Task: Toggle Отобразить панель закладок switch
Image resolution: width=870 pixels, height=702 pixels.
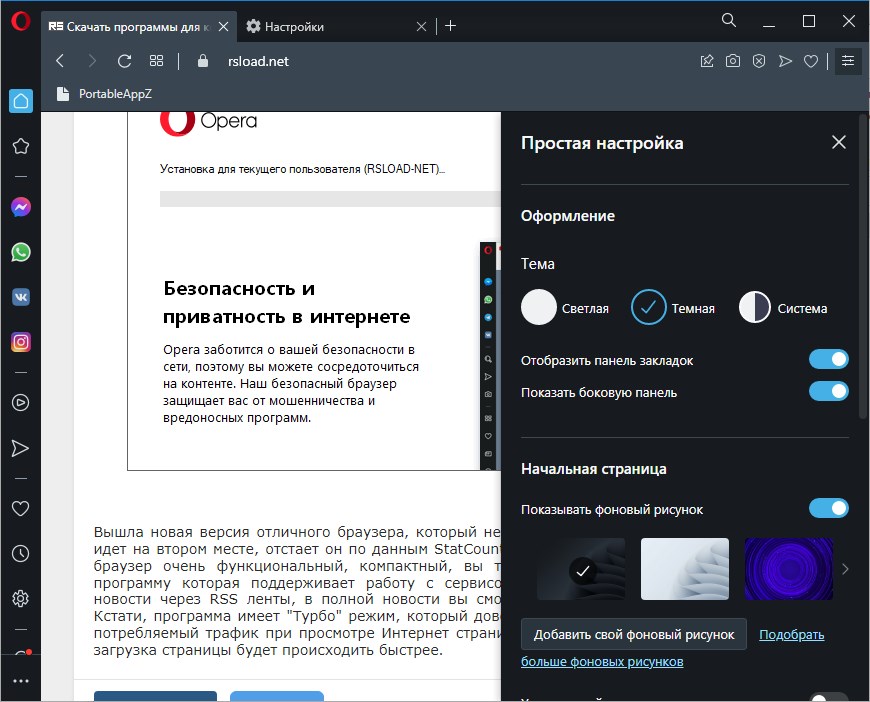Action: 828,360
